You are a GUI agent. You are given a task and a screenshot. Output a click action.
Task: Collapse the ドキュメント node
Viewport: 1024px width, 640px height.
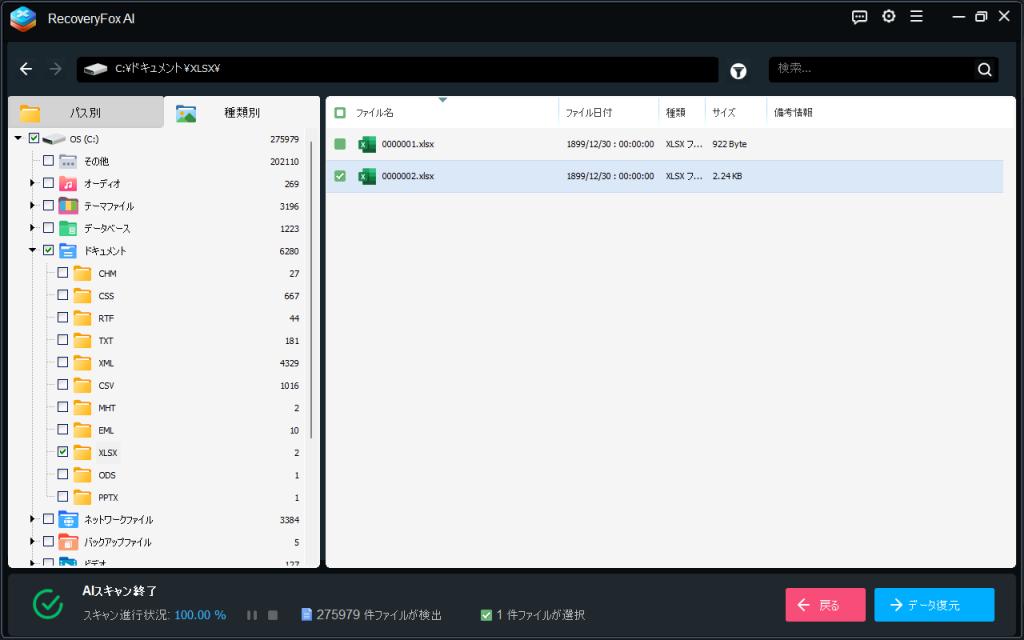pyautogui.click(x=32, y=250)
